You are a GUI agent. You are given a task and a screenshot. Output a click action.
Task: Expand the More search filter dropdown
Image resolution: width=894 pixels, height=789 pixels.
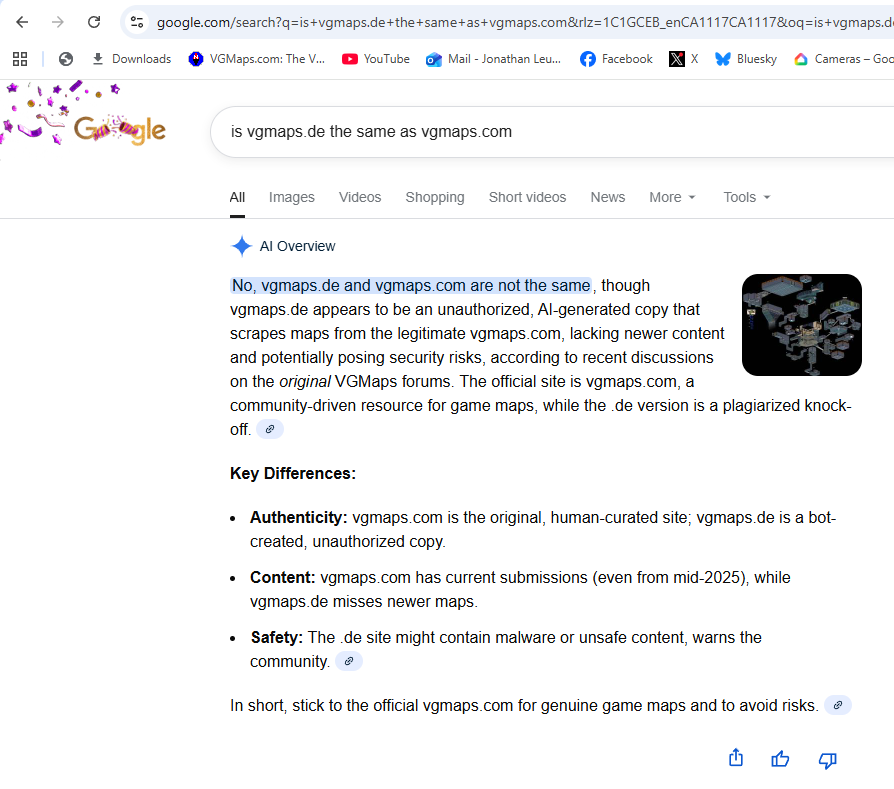(672, 197)
